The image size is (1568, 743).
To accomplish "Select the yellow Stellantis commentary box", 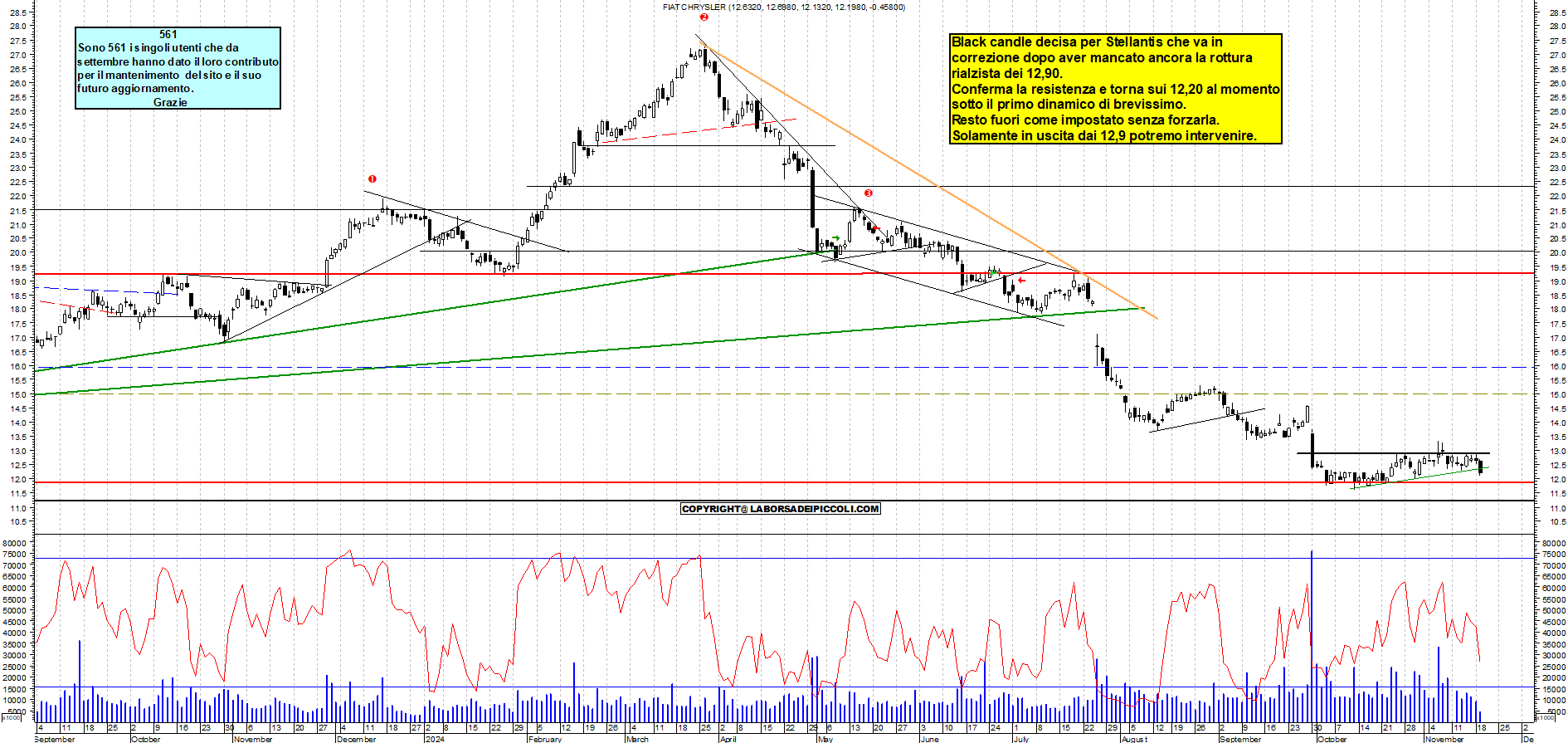I will pyautogui.click(x=1115, y=89).
